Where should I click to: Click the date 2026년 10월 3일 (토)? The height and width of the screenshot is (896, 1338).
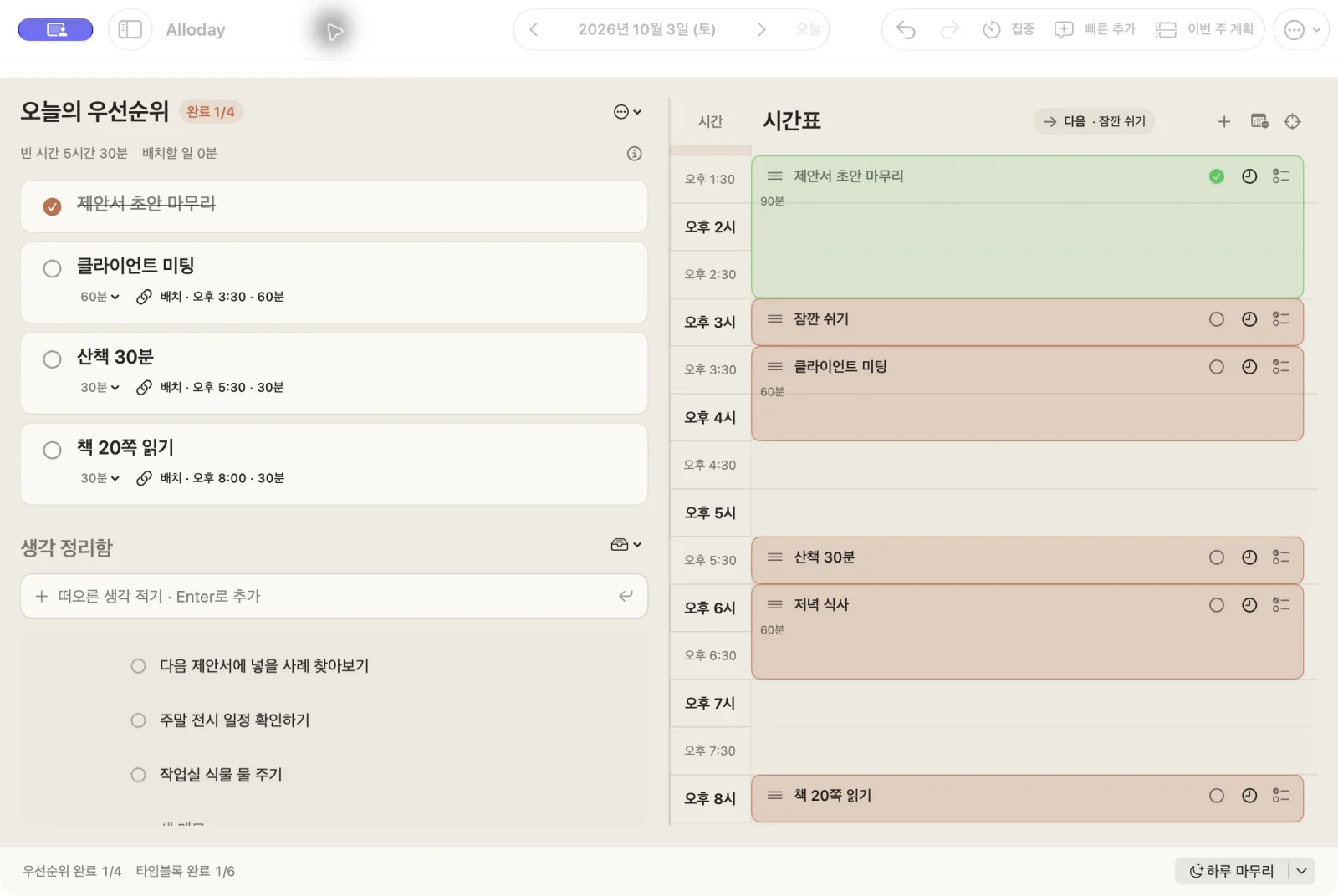tap(646, 30)
